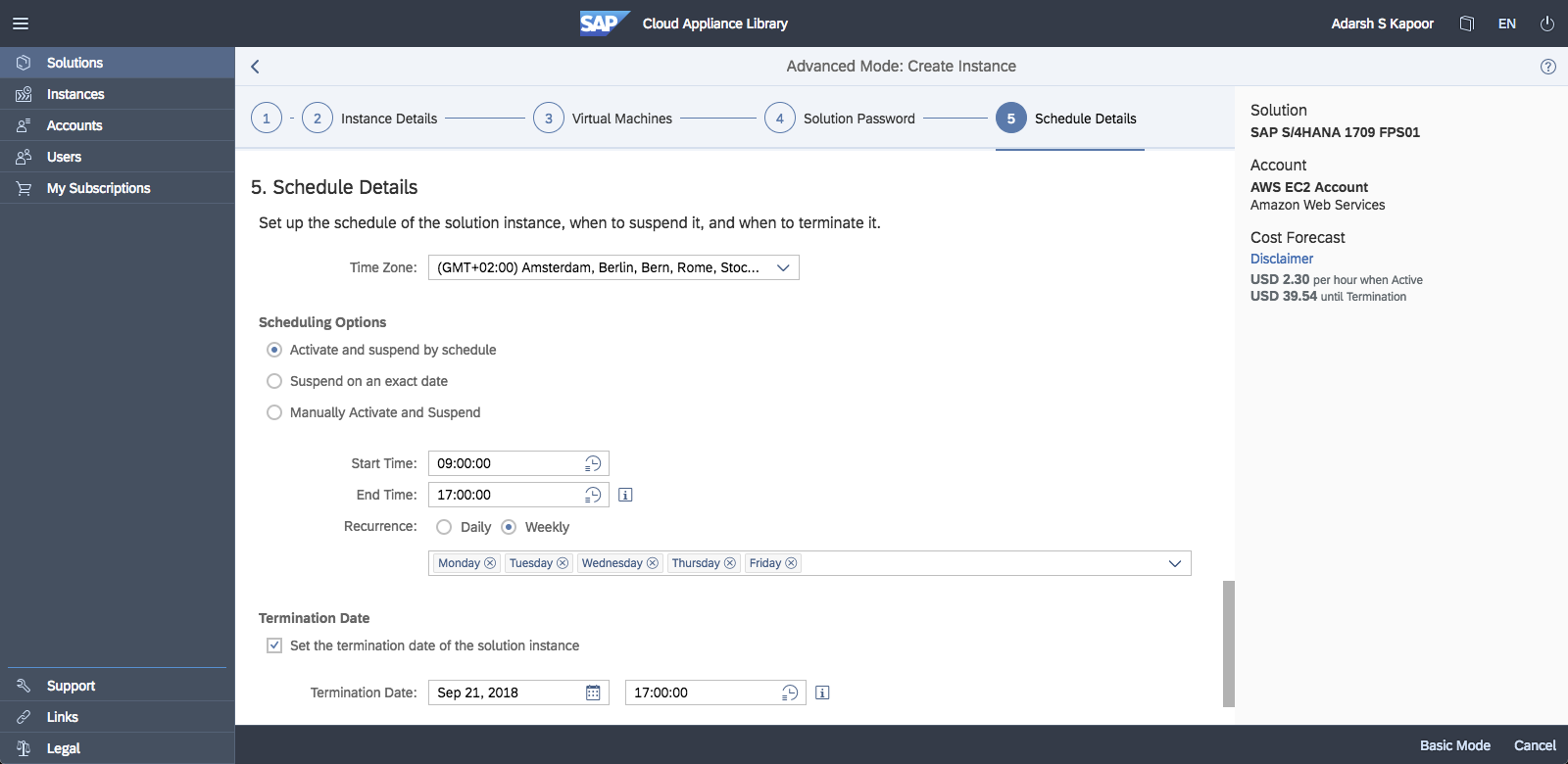1568x764 pixels.
Task: Select Suspend on an exact date
Action: (274, 381)
